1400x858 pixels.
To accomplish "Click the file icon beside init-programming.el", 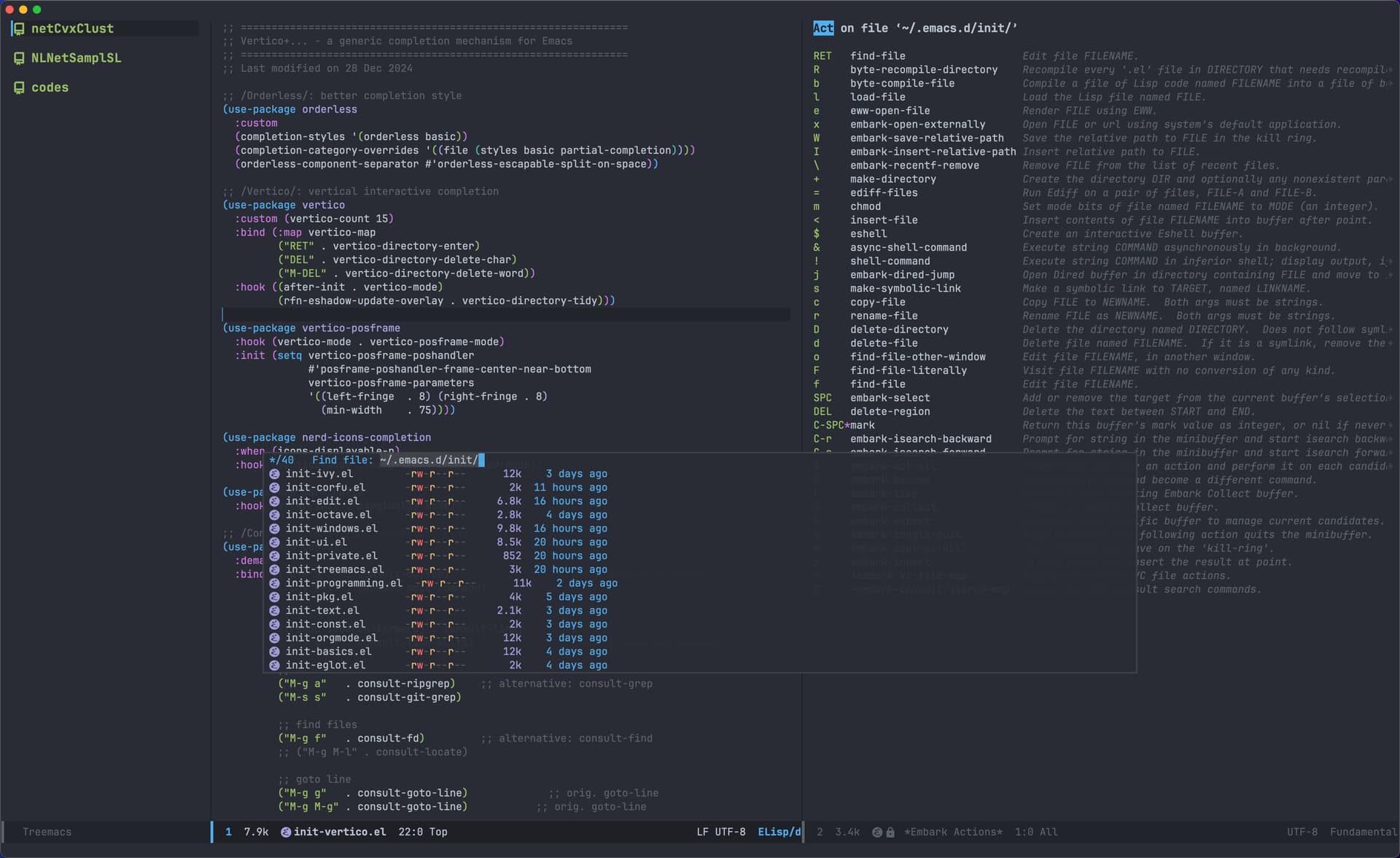I will click(x=275, y=583).
